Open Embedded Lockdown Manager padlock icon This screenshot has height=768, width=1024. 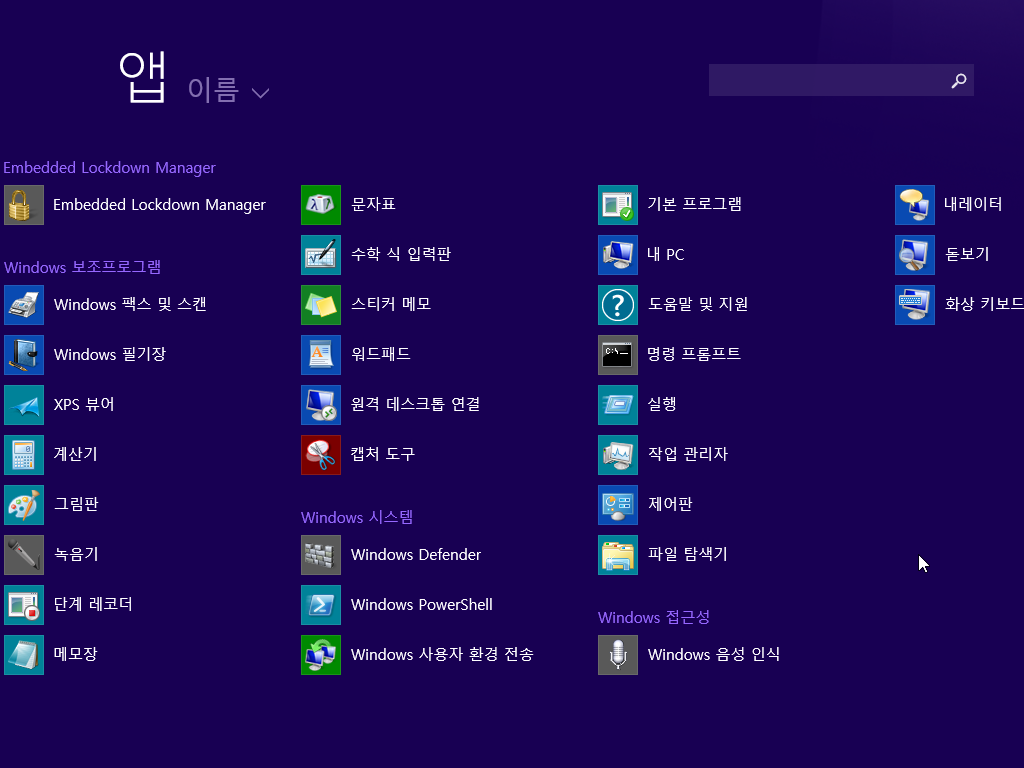(x=24, y=205)
